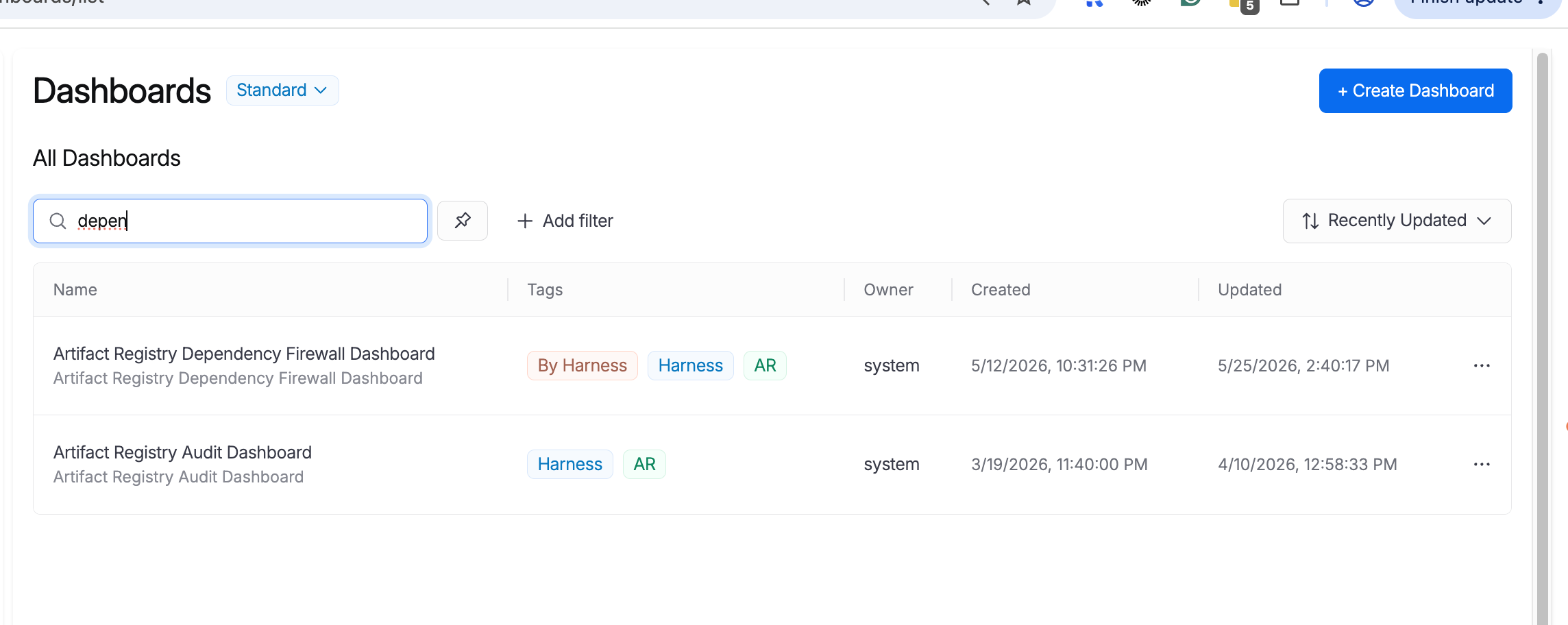The width and height of the screenshot is (1568, 625).
Task: Click the Add filter button
Action: [x=565, y=221]
